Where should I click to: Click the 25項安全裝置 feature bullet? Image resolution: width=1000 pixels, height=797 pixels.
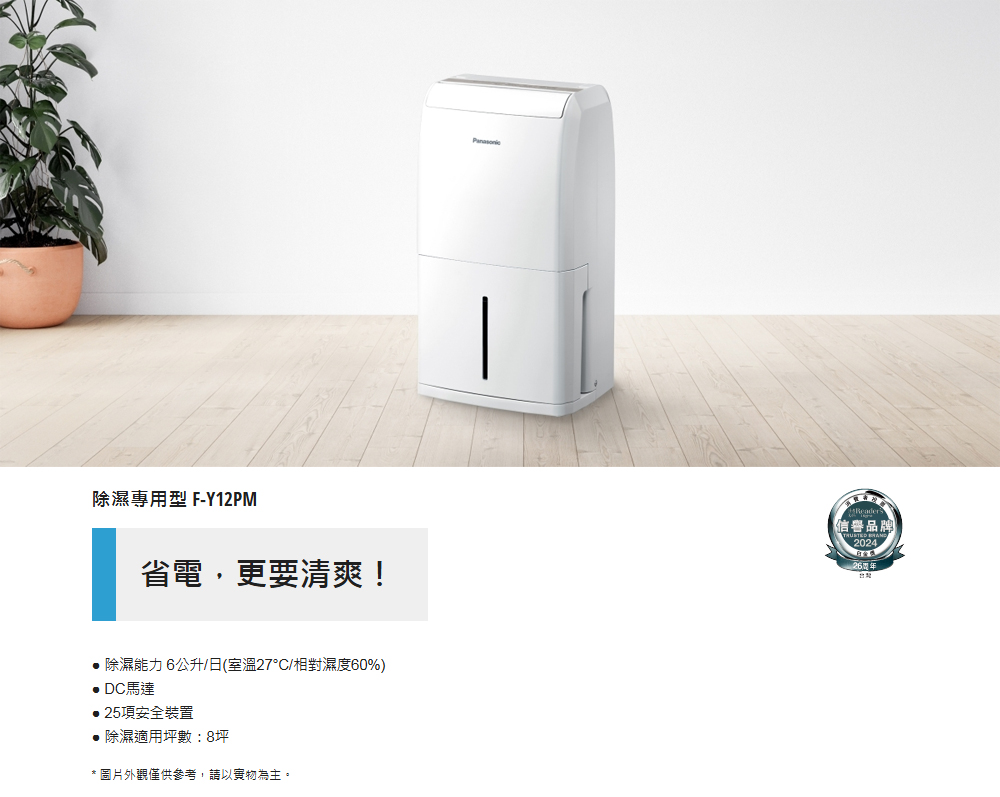[x=143, y=713]
